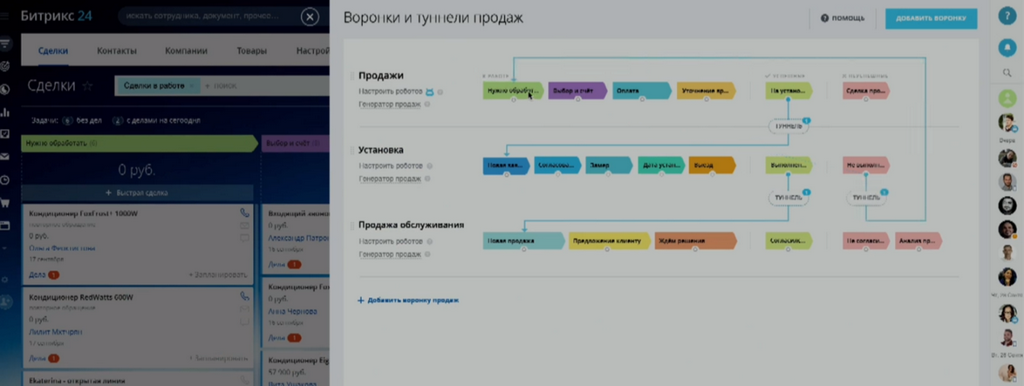This screenshot has height=386, width=1024.
Task: Click ТУННЕЛЬ pill below 'На установ...' stage
Action: pyautogui.click(x=788, y=127)
